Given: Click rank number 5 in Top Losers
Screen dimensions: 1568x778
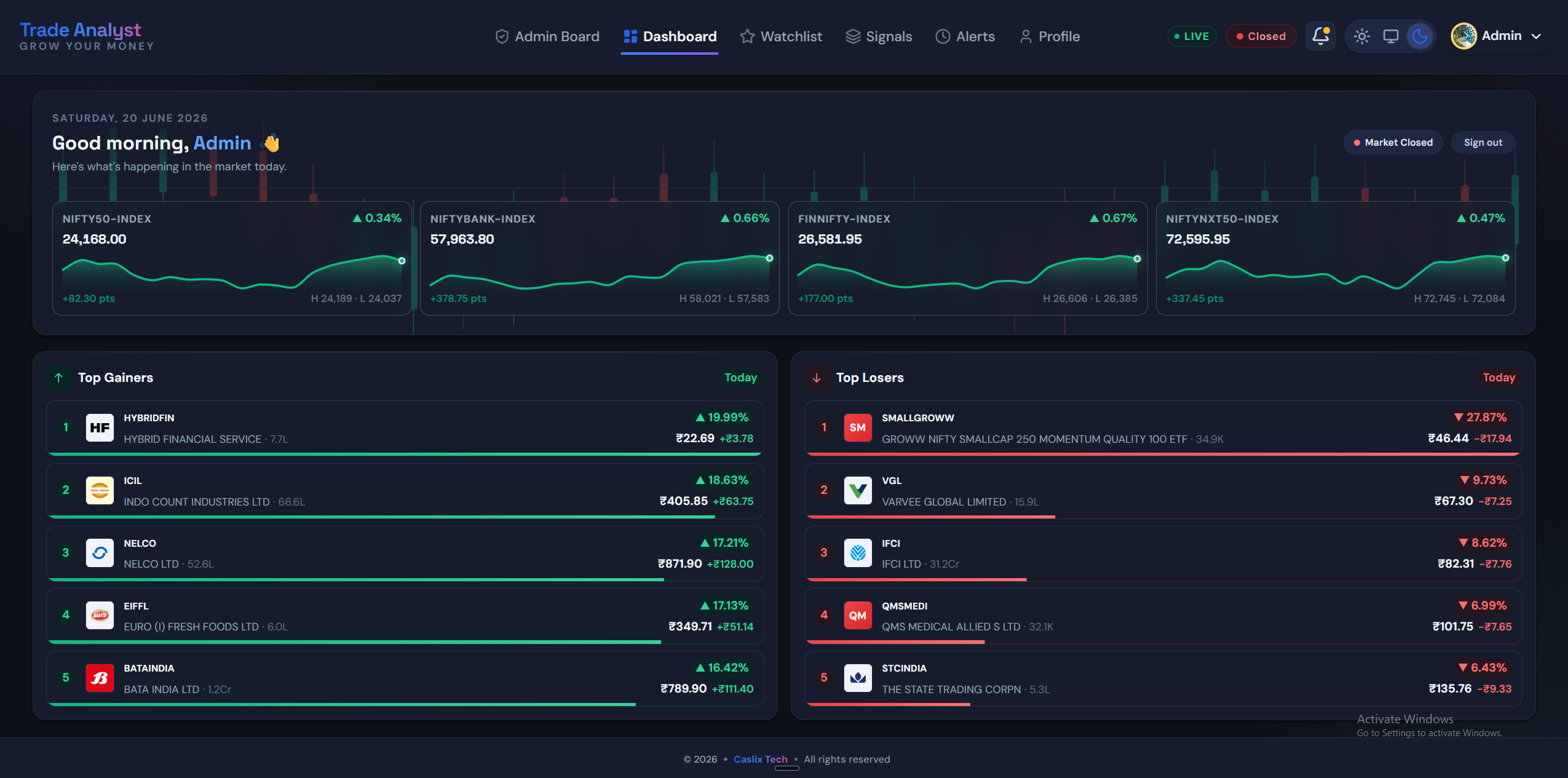Looking at the screenshot, I should tap(824, 678).
